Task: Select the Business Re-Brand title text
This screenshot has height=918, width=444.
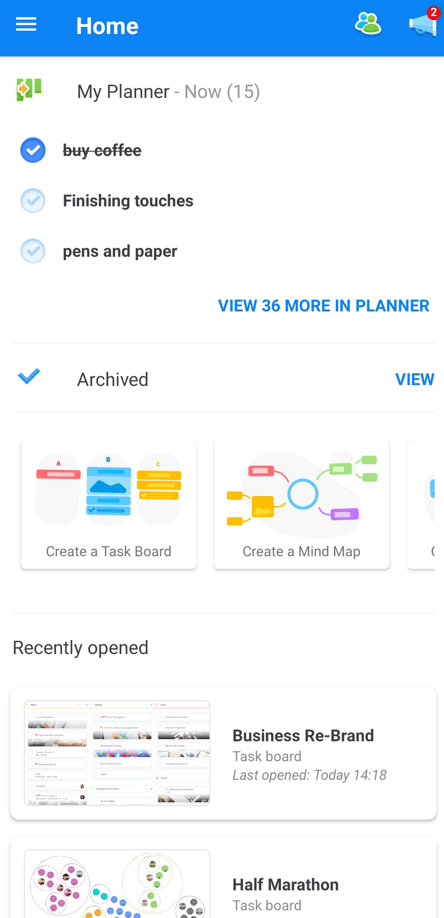Action: [303, 735]
